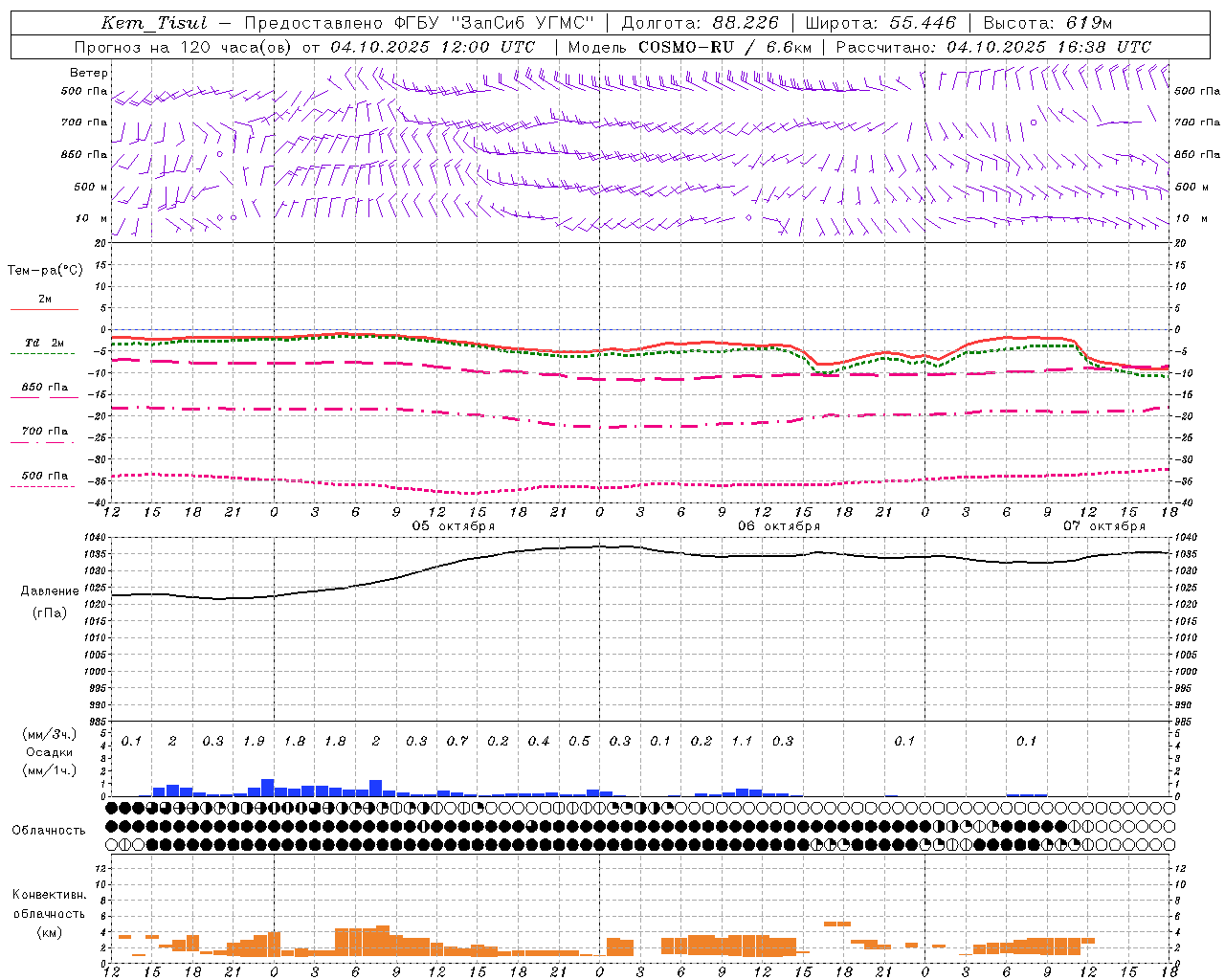Click the '700 гПа' temperature legend entry

pyautogui.click(x=45, y=432)
